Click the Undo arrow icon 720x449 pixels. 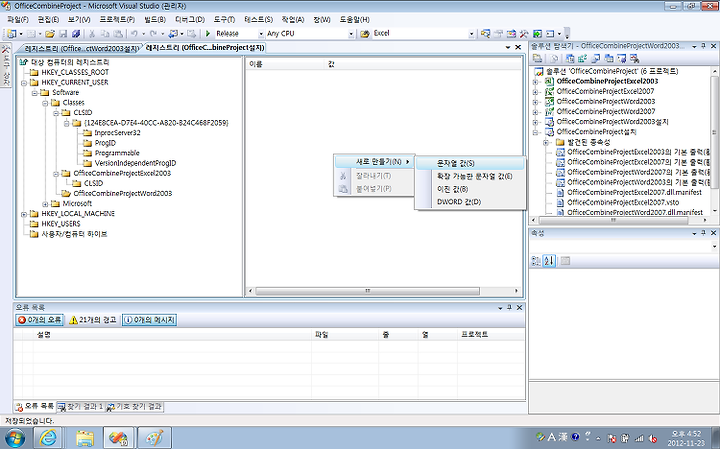[134, 34]
